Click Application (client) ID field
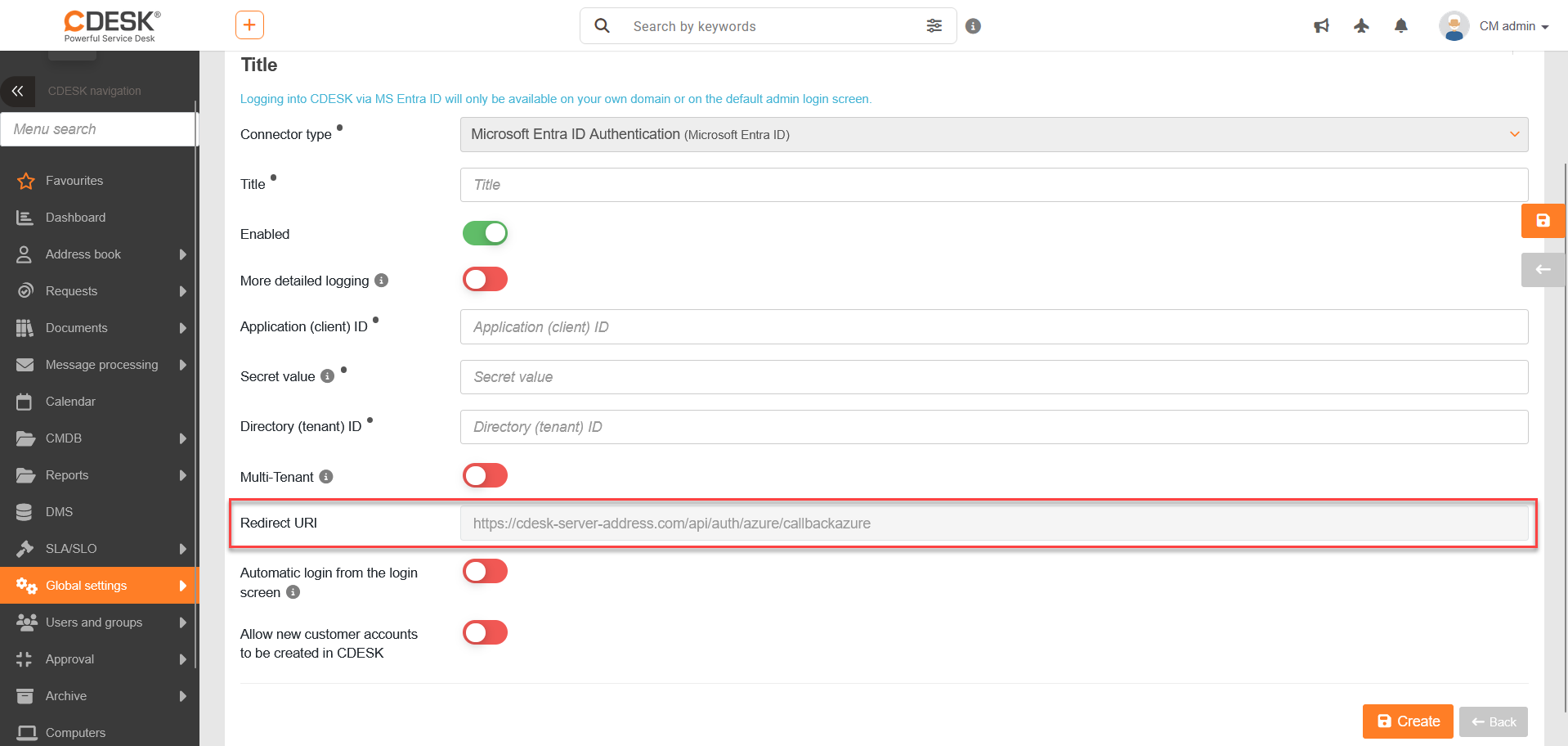Image resolution: width=1568 pixels, height=746 pixels. [994, 327]
